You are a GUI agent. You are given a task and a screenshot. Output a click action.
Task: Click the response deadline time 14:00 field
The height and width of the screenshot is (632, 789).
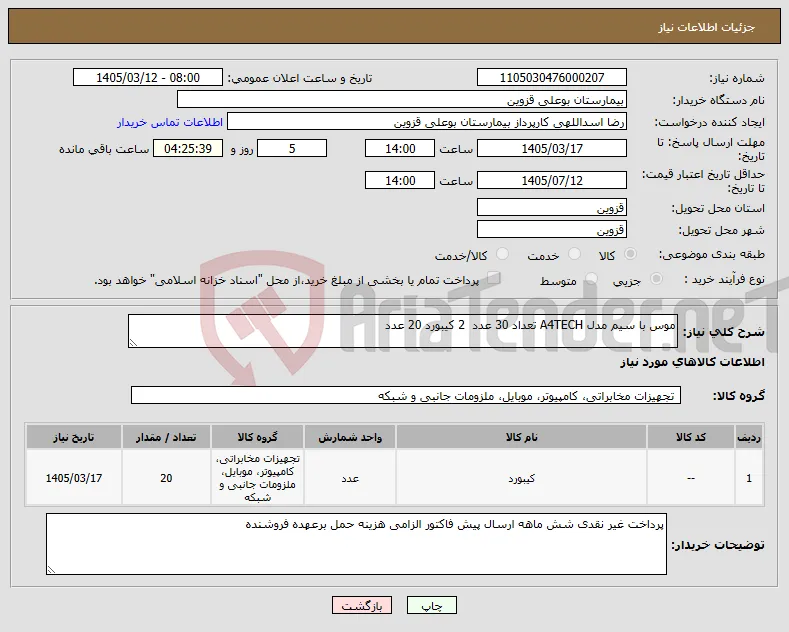coord(400,148)
